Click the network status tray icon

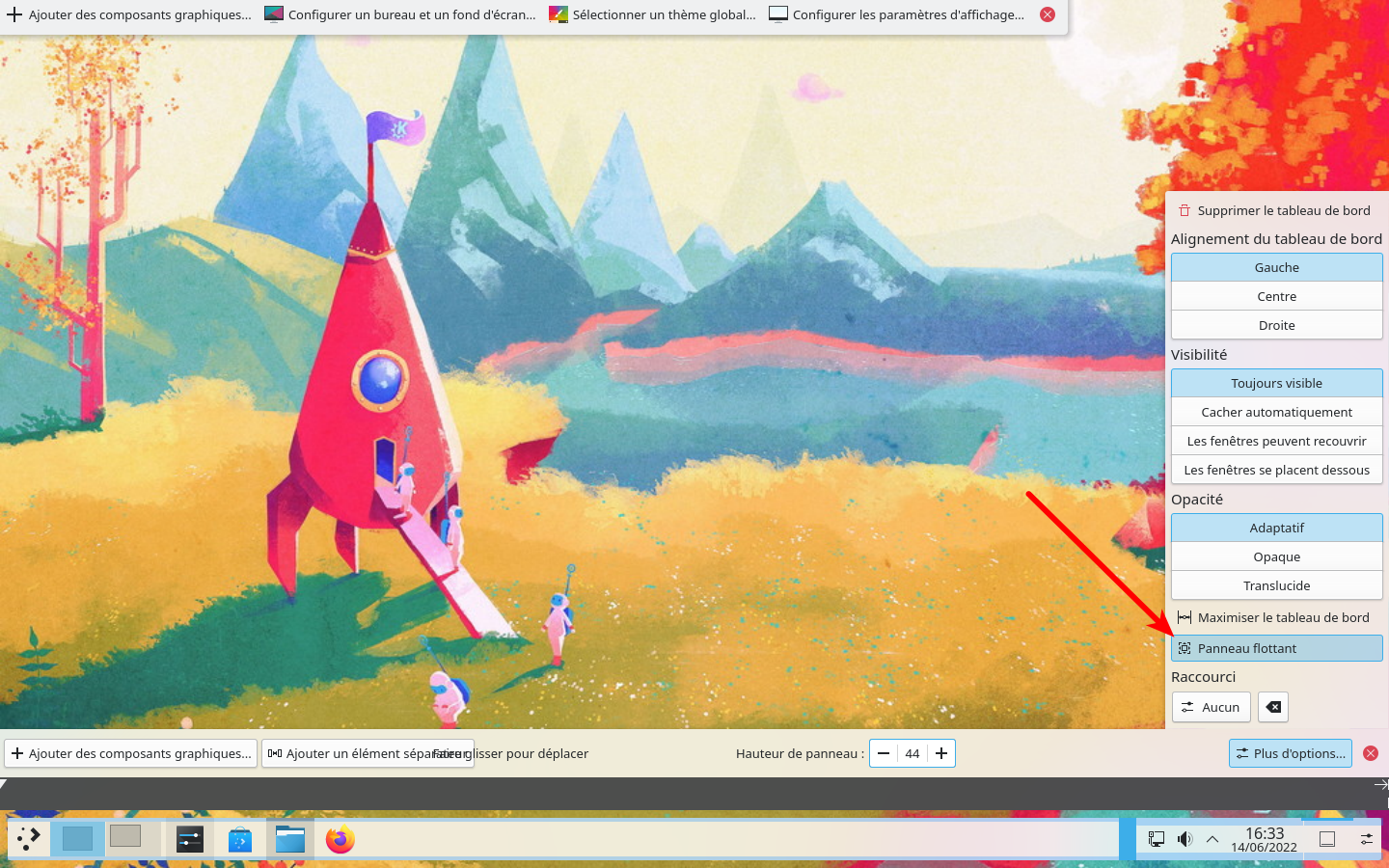[1156, 839]
